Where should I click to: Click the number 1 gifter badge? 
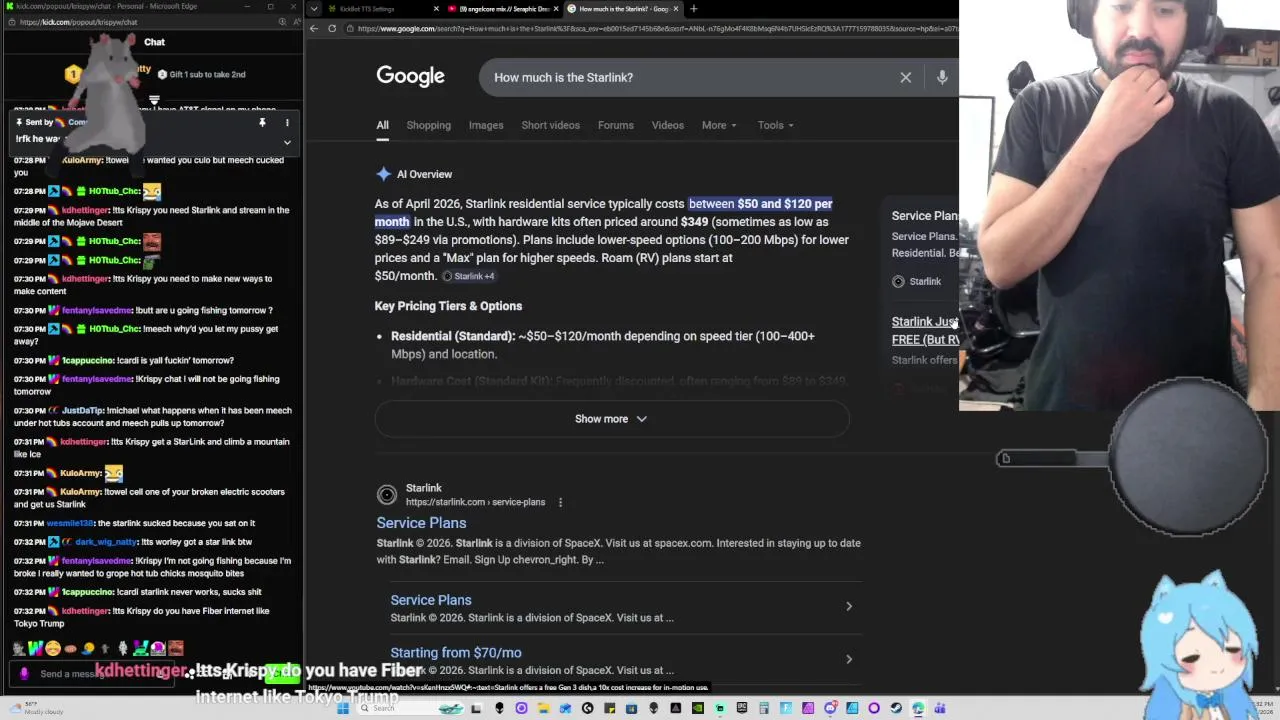73,74
